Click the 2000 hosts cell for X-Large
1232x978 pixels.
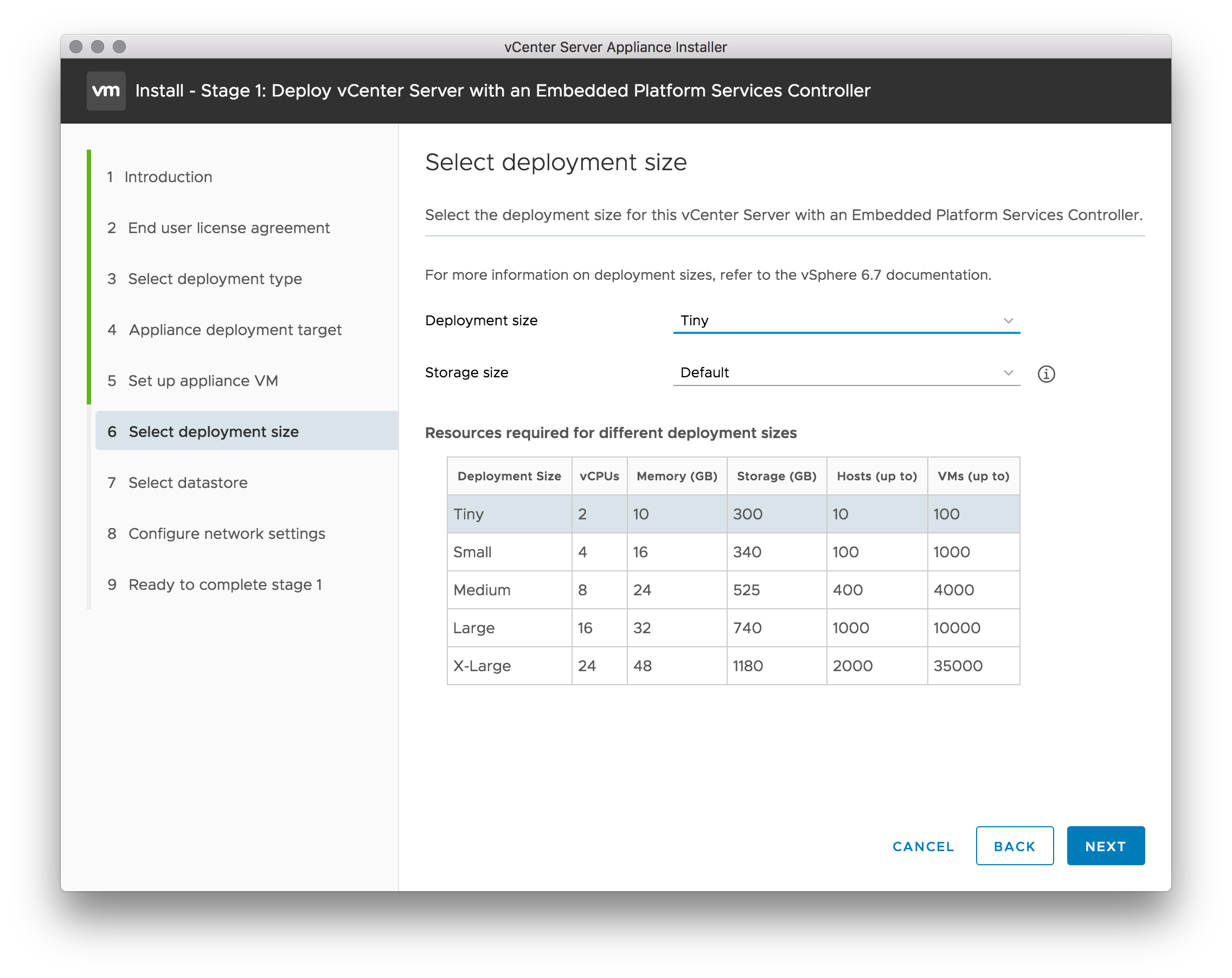point(877,666)
